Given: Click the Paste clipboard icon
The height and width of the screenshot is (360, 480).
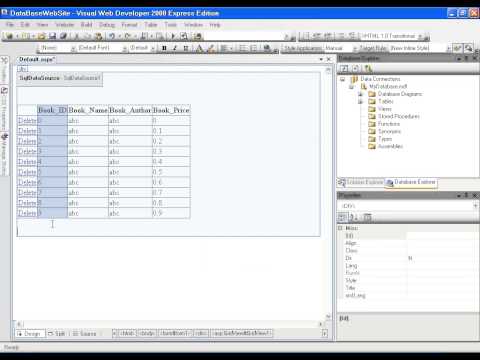Looking at the screenshot, I should pos(98,36).
